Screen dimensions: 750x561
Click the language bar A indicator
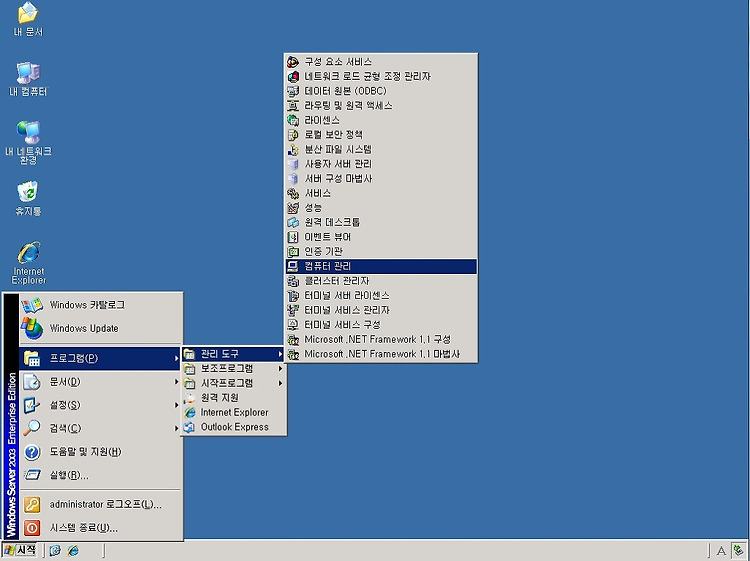click(x=721, y=551)
